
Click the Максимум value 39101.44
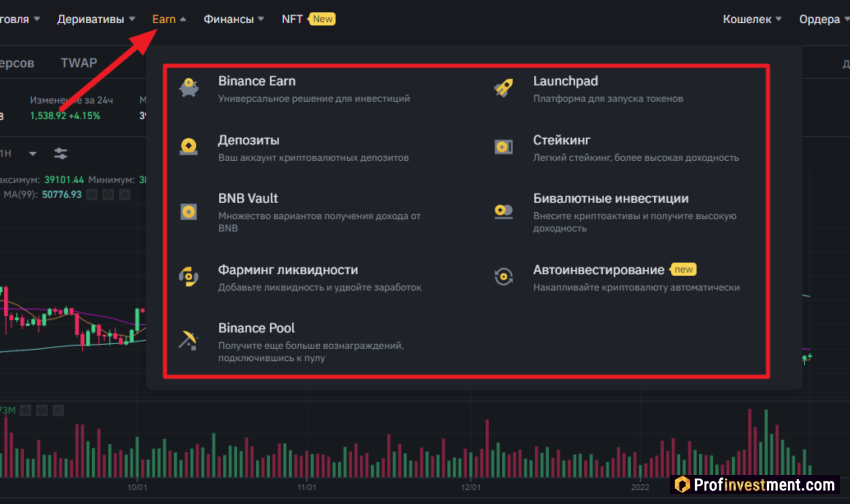coord(64,179)
